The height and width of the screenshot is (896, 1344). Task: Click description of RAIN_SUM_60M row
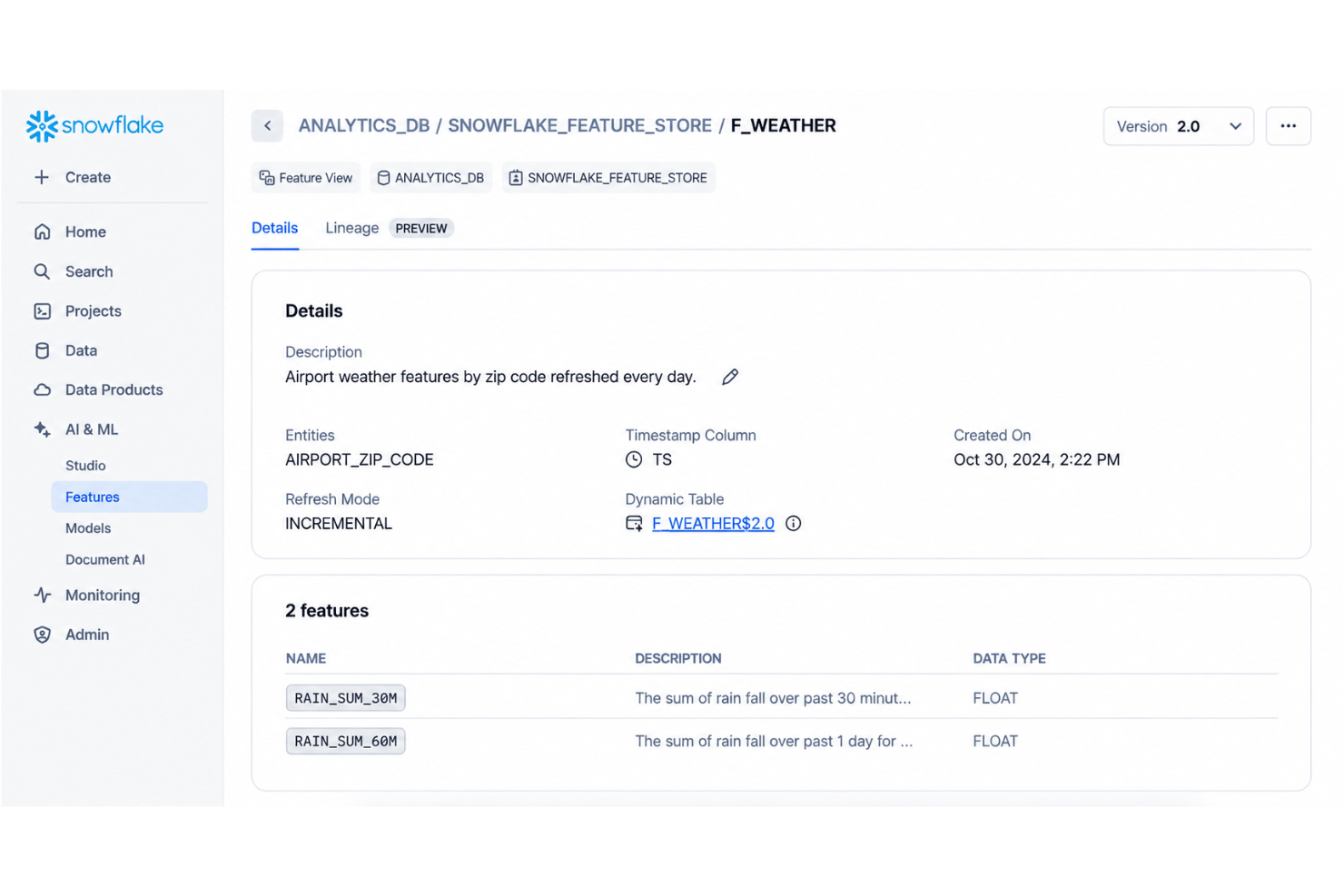coord(774,741)
